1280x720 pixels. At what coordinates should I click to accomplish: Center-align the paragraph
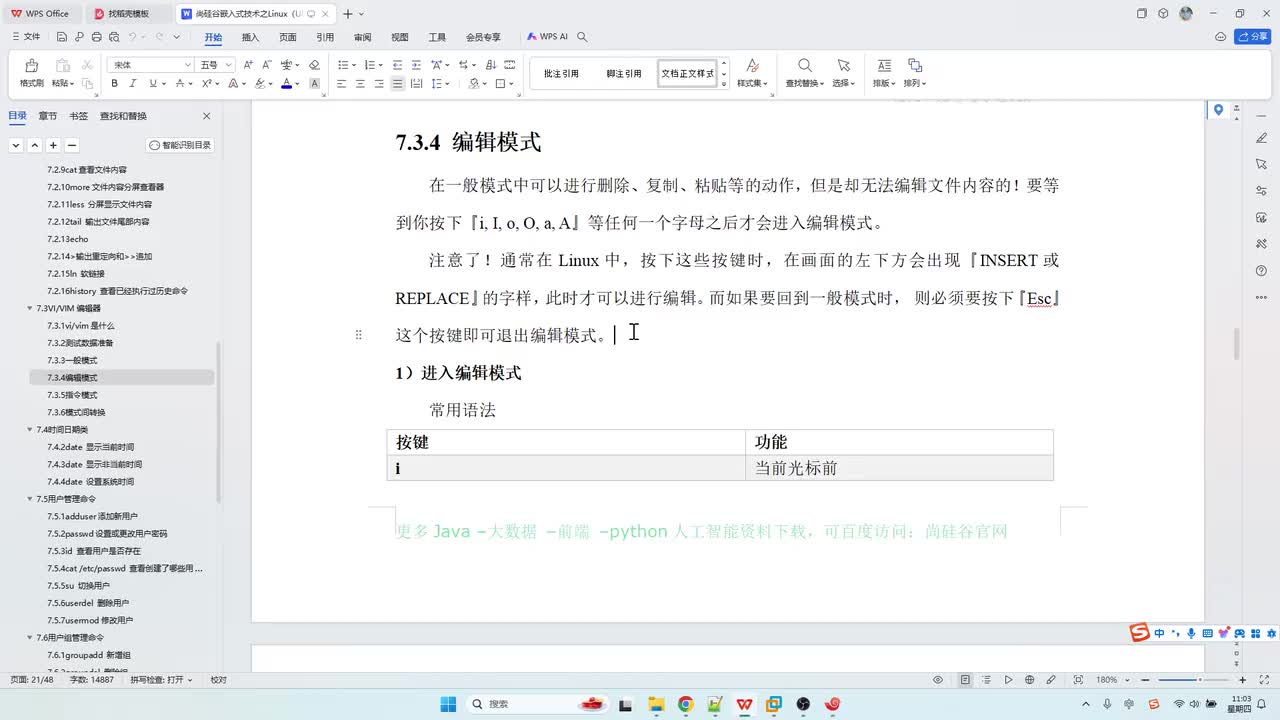tap(360, 84)
